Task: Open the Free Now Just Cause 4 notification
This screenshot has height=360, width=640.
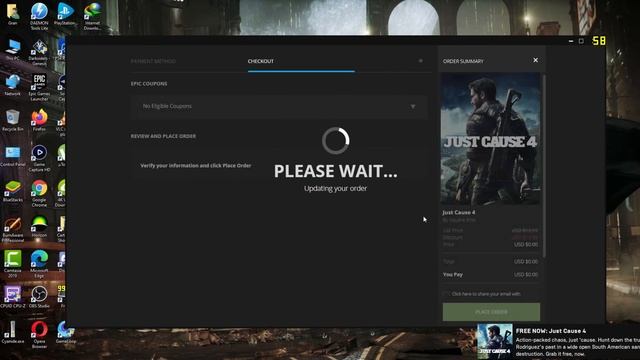Action: tap(558, 342)
